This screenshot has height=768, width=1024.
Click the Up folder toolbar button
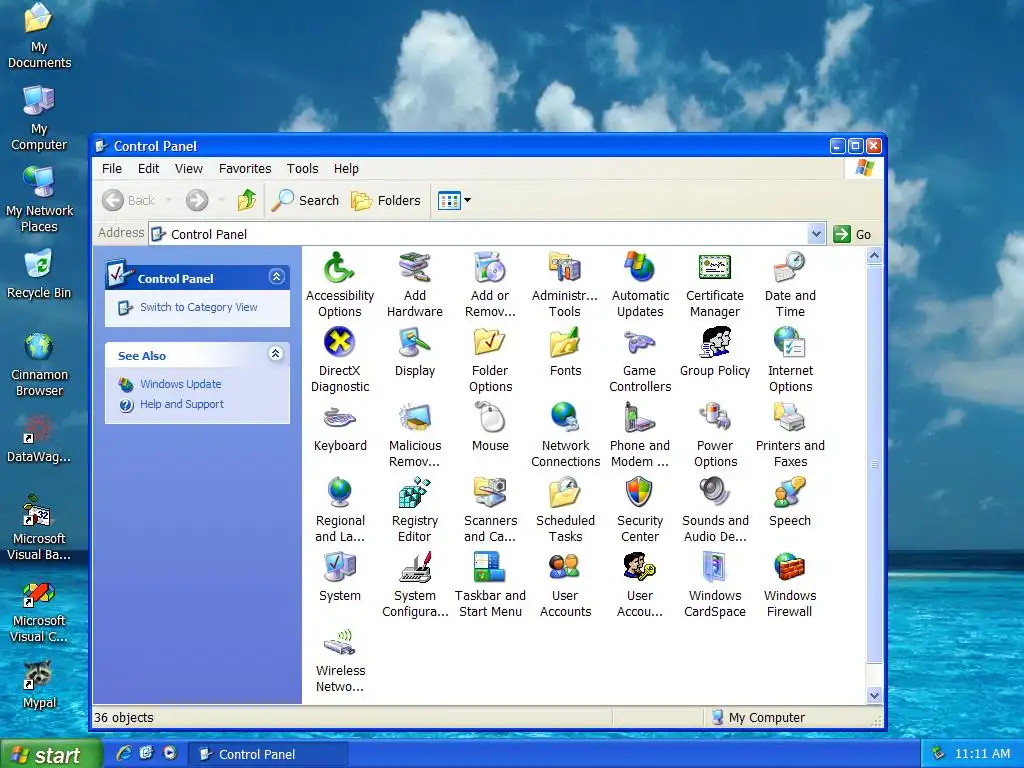[247, 200]
